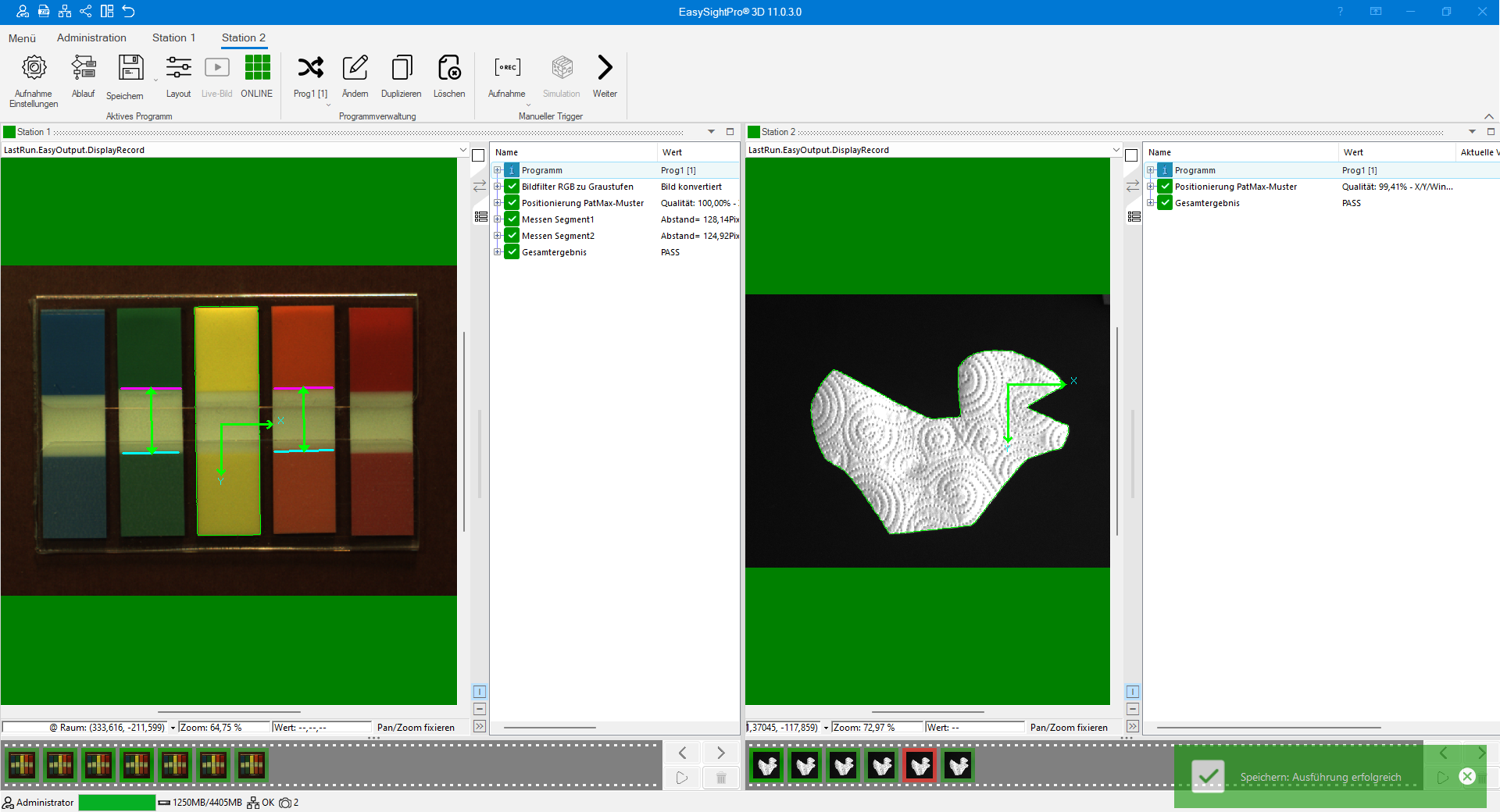Toggle Bildfilter RGB zu Graustufen checkbox
1500x812 pixels.
click(512, 187)
